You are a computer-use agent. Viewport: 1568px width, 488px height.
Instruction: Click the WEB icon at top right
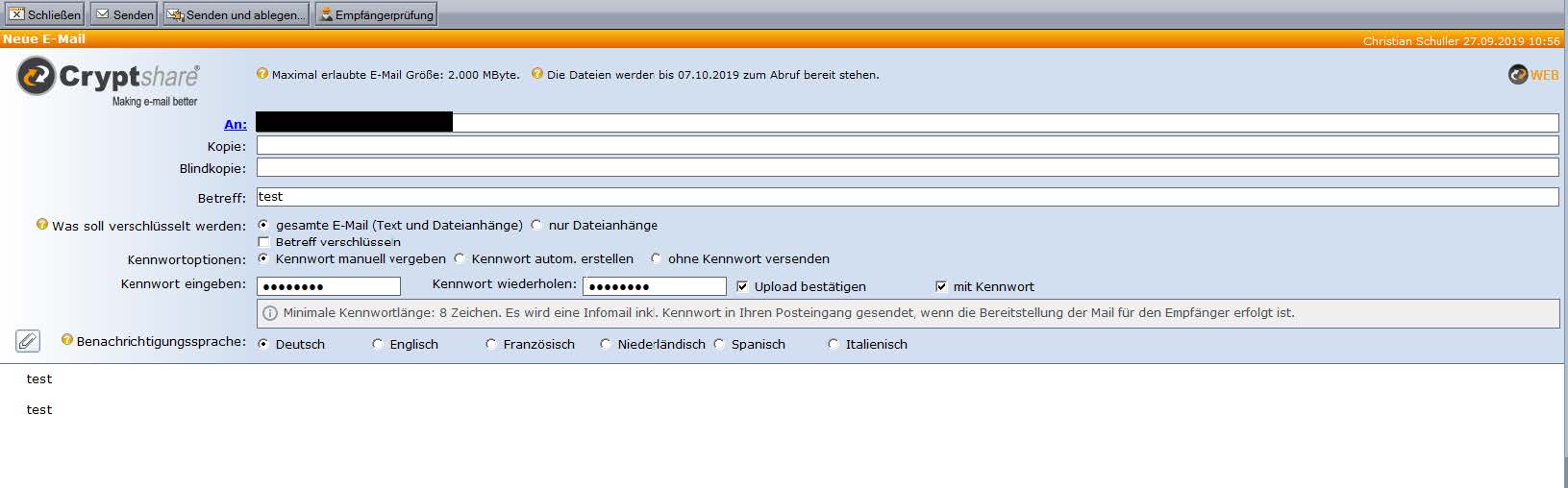1533,75
